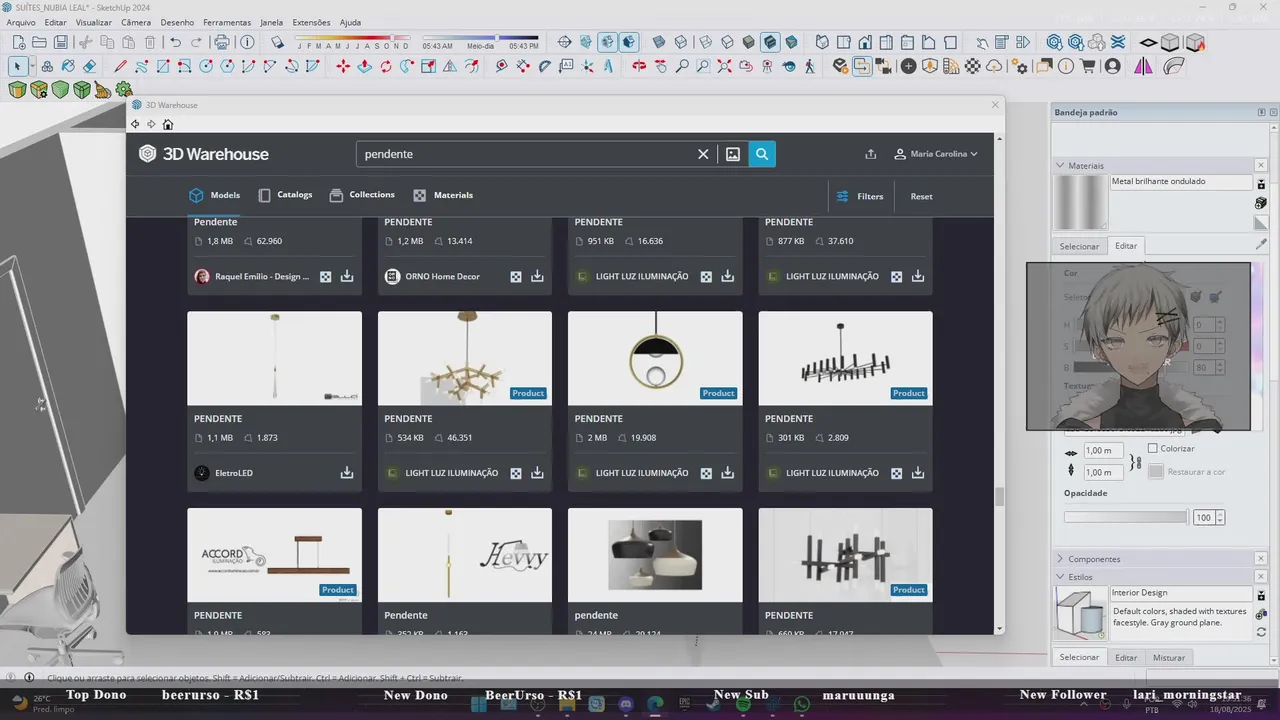Open the LIGHT LUZ ILUMINAÇÃO 46.351 author link
Screen dimensions: 1280x720
pos(451,473)
